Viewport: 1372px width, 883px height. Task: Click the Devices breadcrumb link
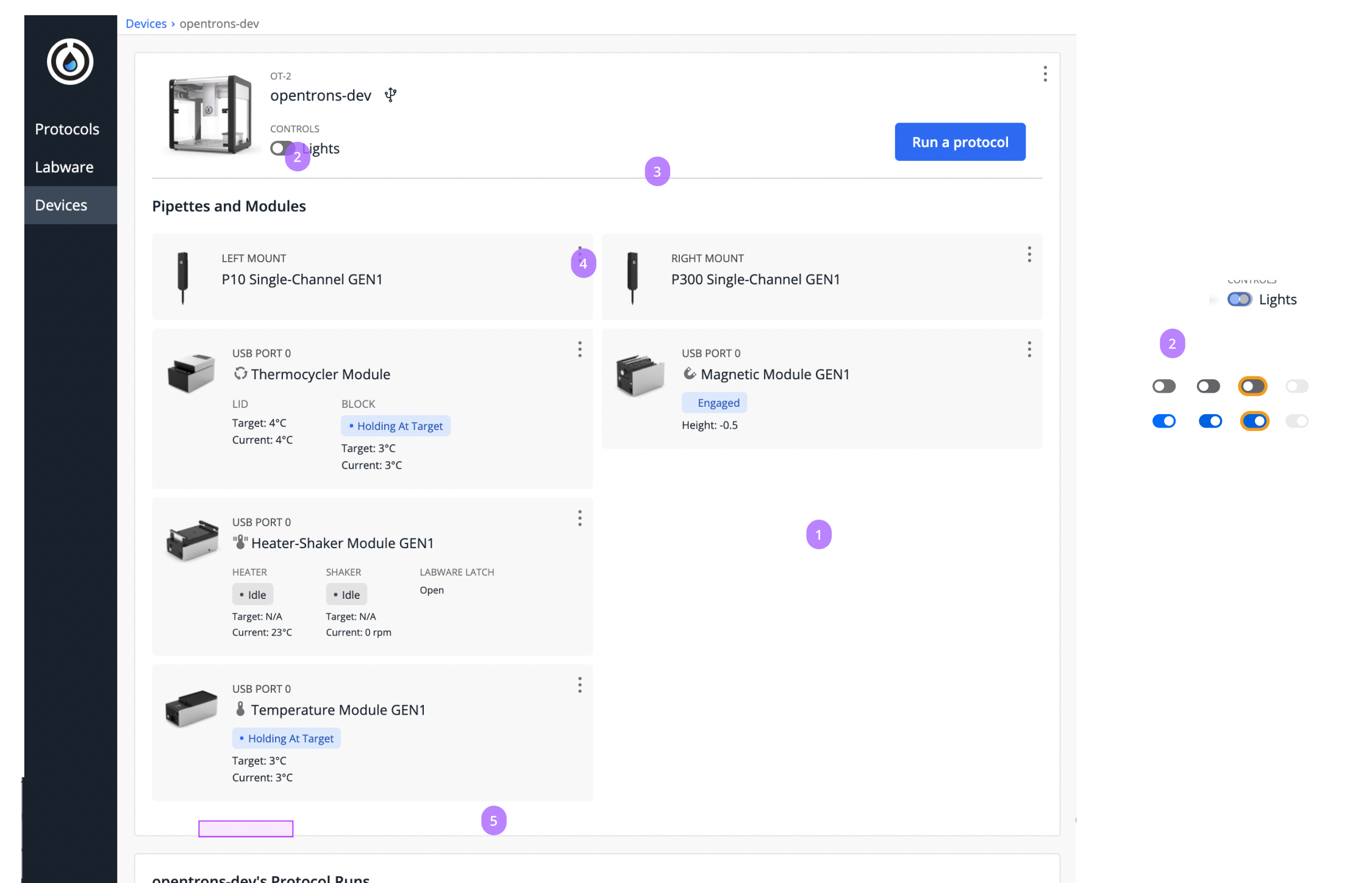pyautogui.click(x=146, y=24)
